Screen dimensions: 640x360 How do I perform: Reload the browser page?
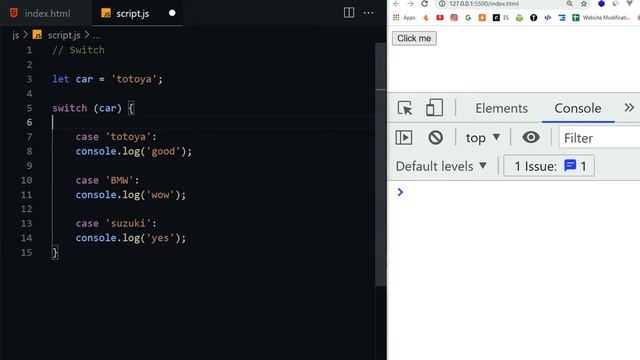424,4
